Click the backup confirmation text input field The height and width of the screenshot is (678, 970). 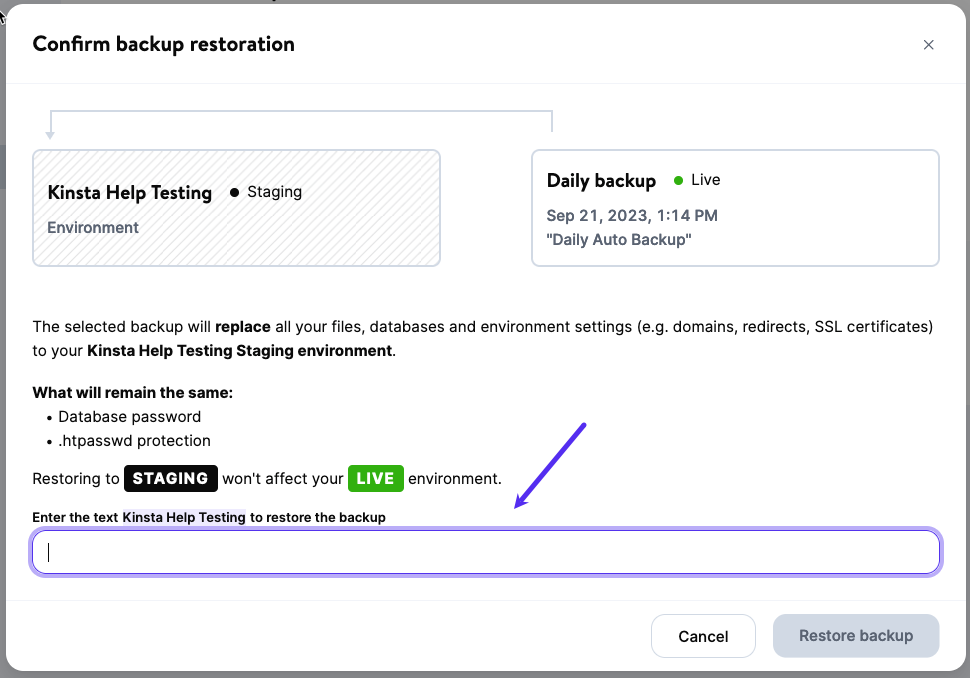[486, 551]
